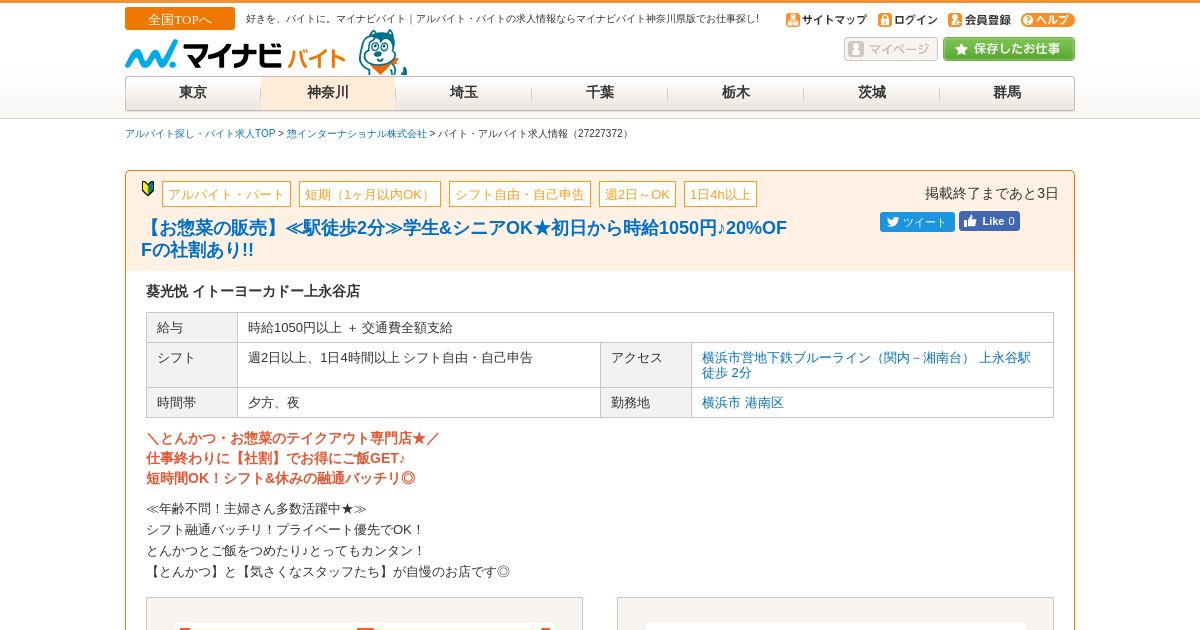This screenshot has width=1200, height=630.
Task: Click the 夕方、夜 time slot cell
Action: click(x=419, y=403)
